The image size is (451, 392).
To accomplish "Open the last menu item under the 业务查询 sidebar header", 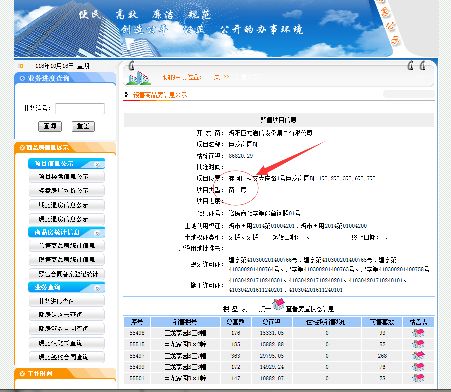I will click(67, 357).
